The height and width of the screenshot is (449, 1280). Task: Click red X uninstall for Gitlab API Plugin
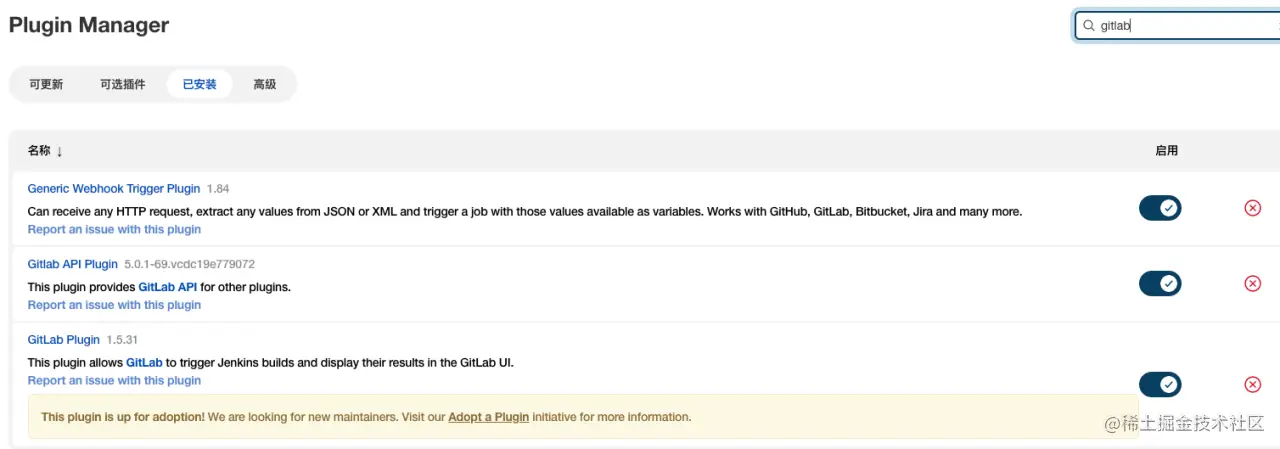(x=1252, y=283)
